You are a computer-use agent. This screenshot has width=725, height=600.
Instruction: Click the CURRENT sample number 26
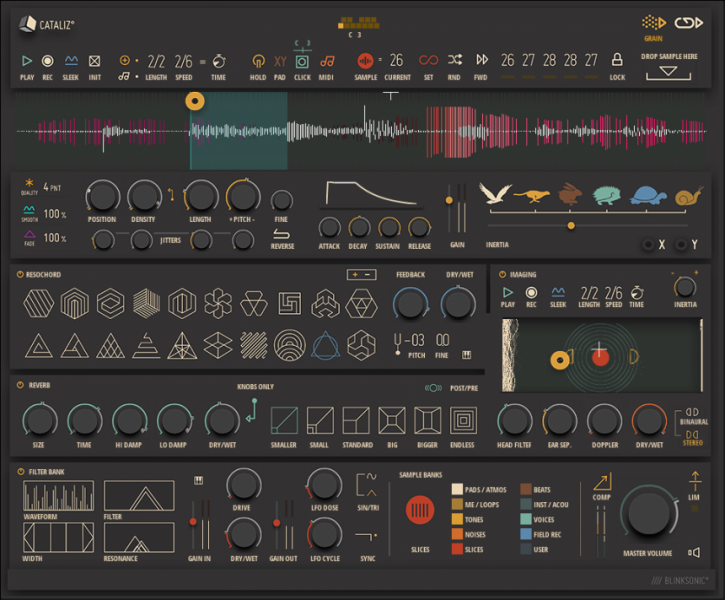coord(396,60)
